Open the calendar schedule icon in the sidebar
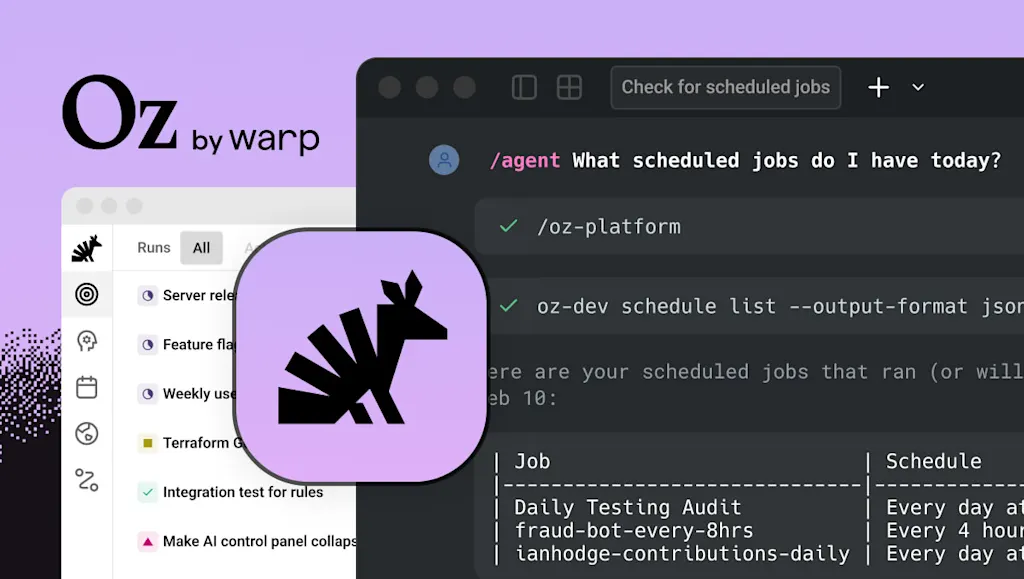1024x579 pixels. (x=88, y=387)
